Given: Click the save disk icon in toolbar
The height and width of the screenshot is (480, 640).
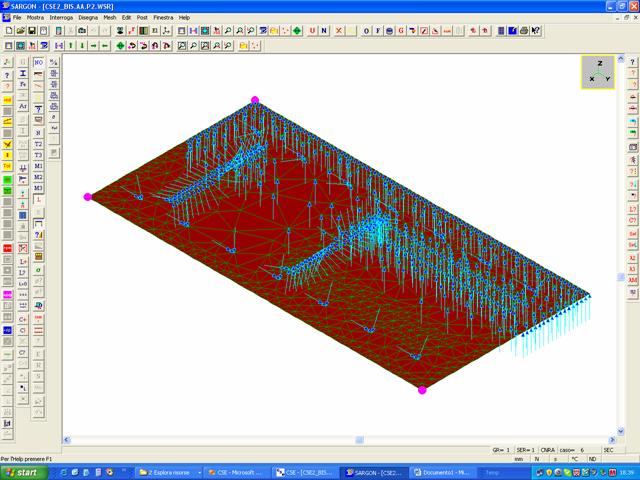Looking at the screenshot, I should (x=32, y=31).
